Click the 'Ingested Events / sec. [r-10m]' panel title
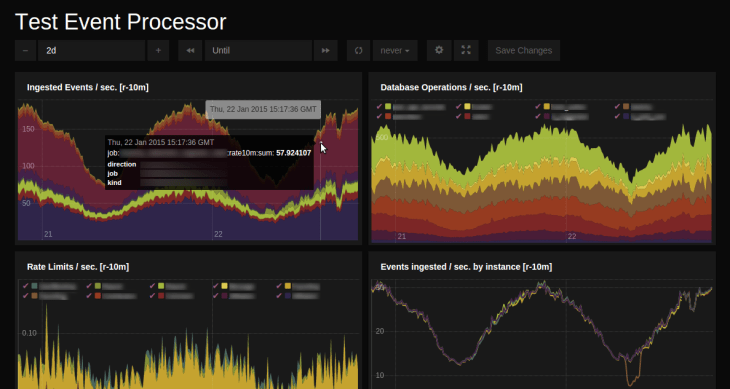Screen dimensions: 730x389 click(88, 87)
